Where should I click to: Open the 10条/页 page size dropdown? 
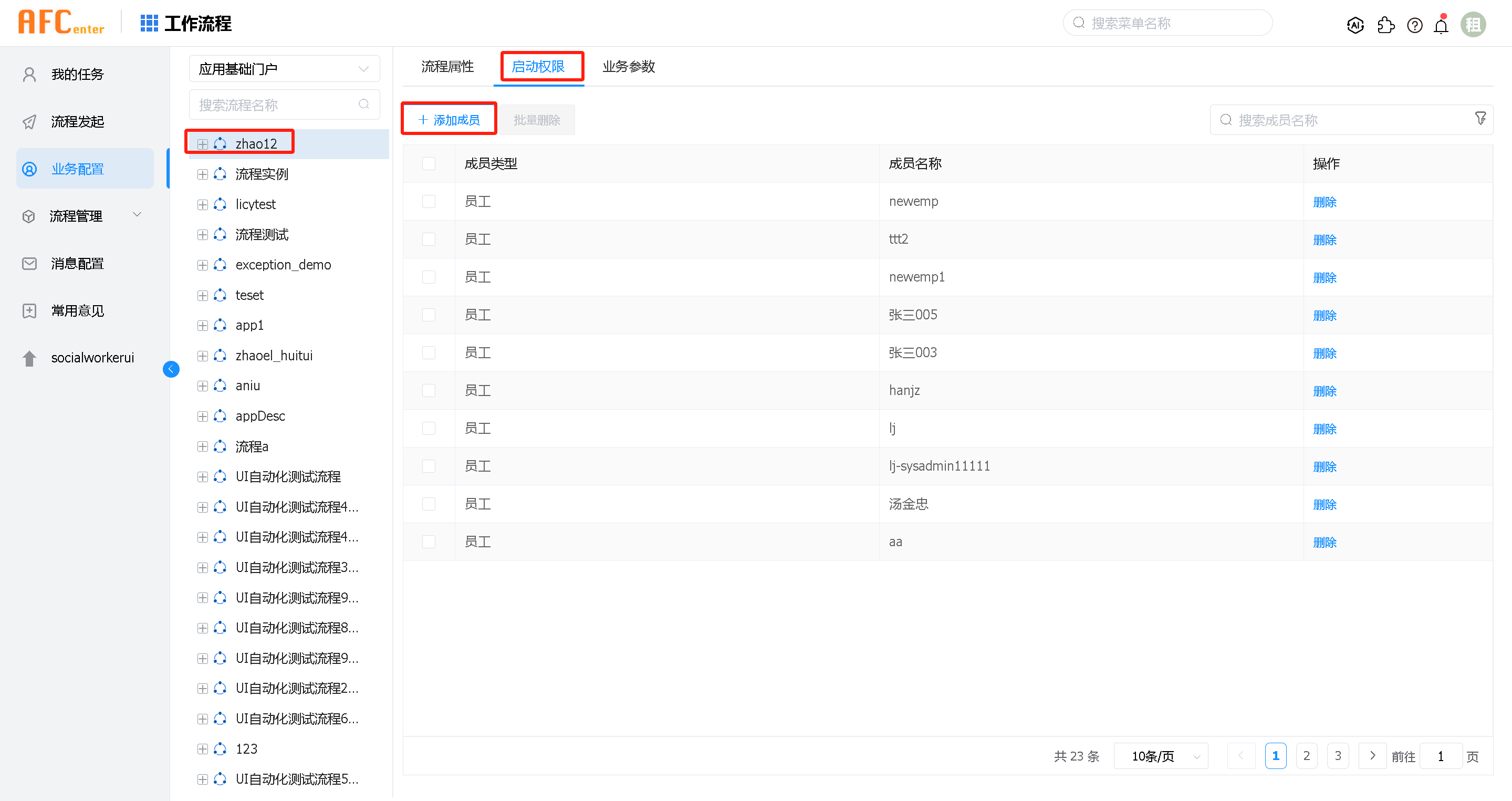point(1161,756)
